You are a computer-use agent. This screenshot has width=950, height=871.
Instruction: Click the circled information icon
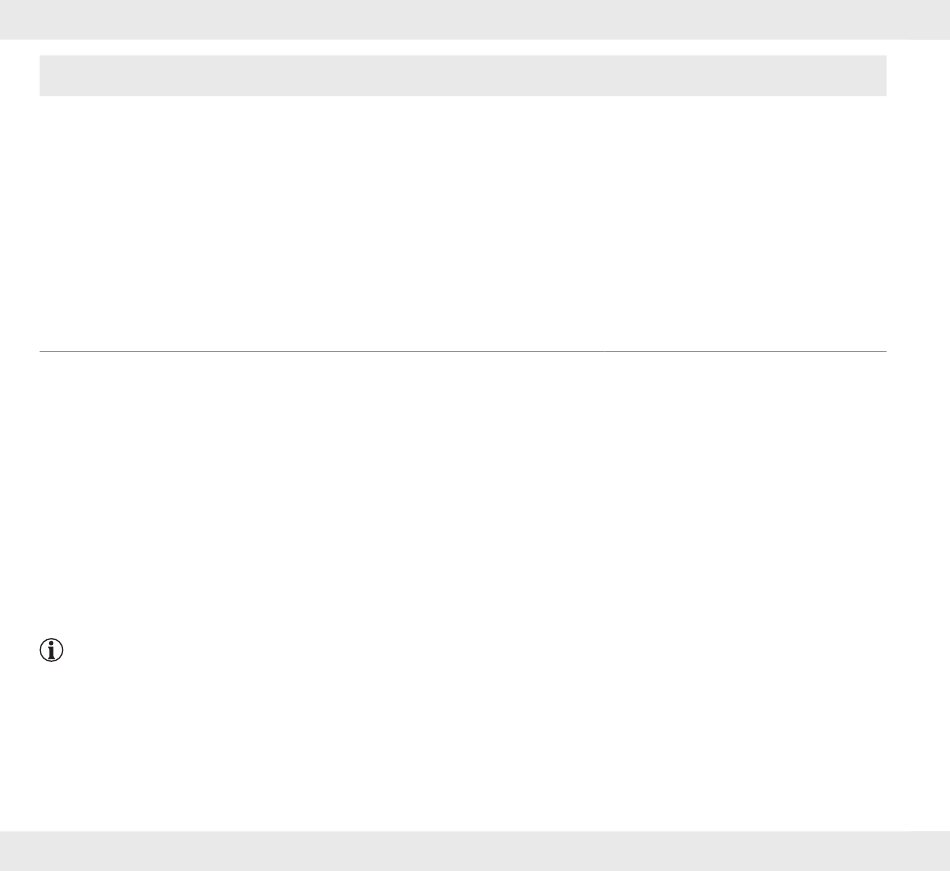click(51, 650)
